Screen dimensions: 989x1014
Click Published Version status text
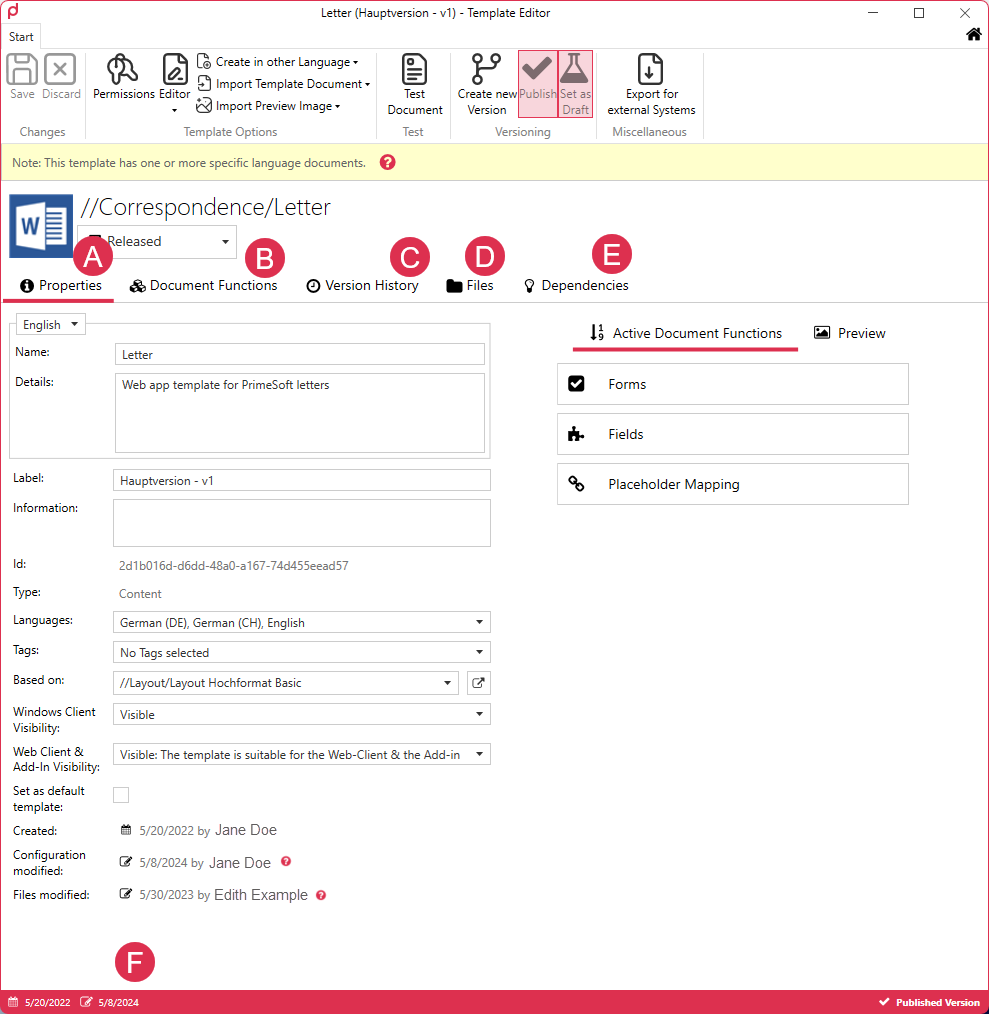point(937,1002)
